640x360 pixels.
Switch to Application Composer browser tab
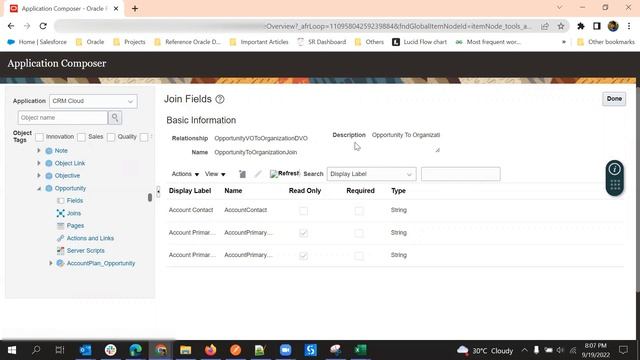64,9
